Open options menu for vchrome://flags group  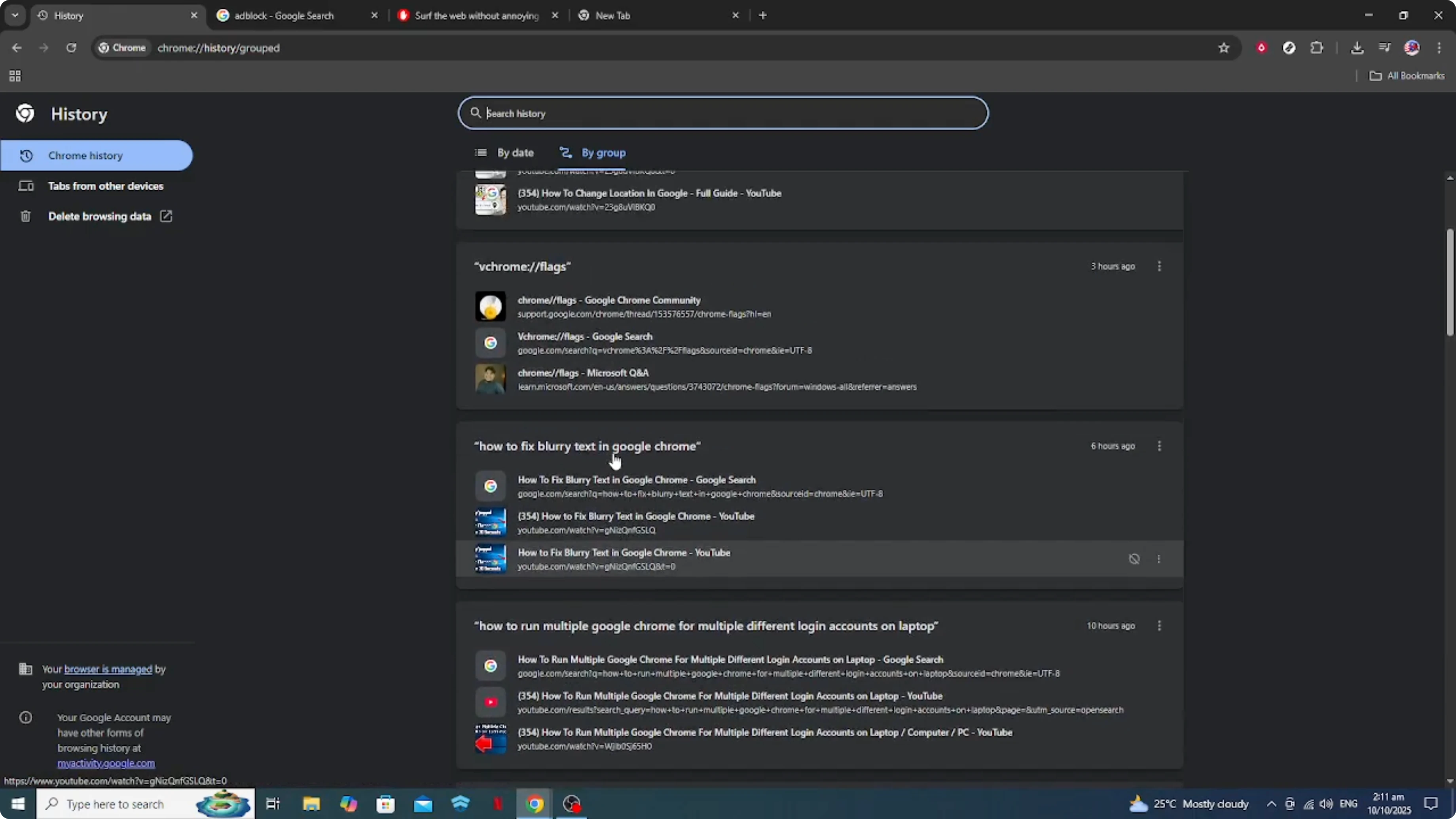[1159, 266]
